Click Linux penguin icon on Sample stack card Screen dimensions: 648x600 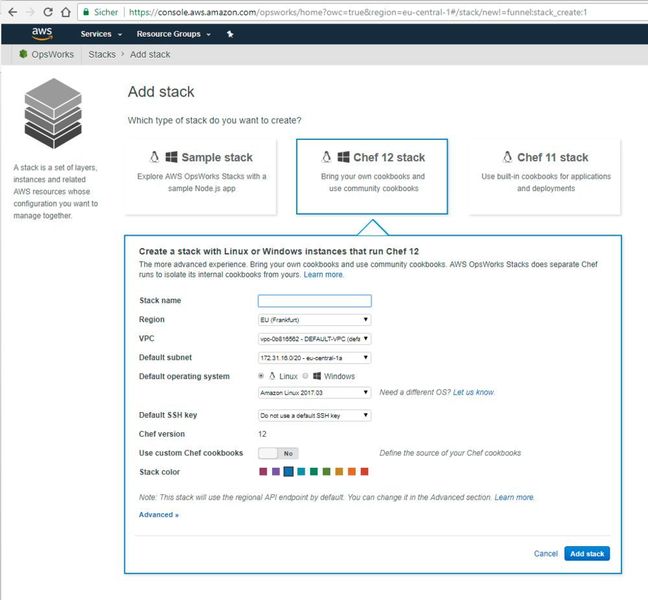pos(155,157)
